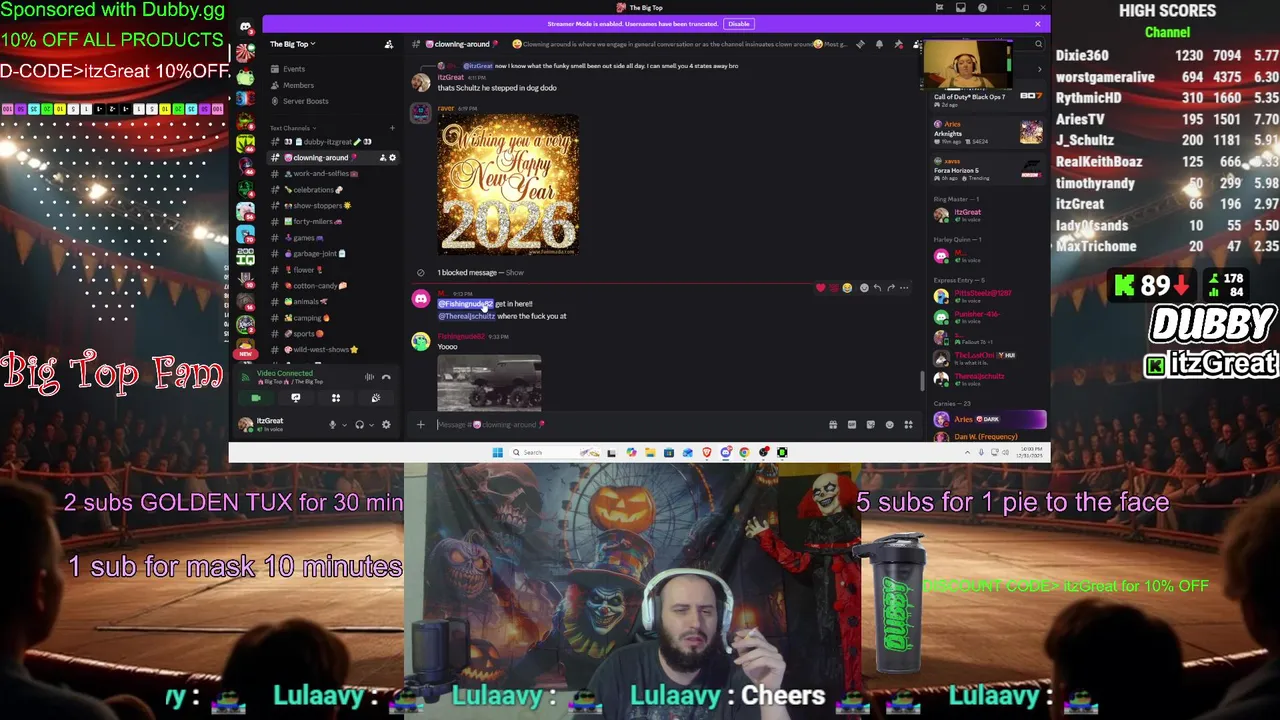Share your screen button
The height and width of the screenshot is (720, 1280).
tap(295, 398)
